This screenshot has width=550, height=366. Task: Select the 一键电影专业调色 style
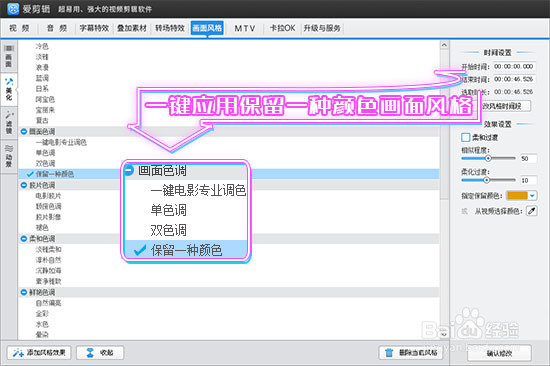pos(61,142)
